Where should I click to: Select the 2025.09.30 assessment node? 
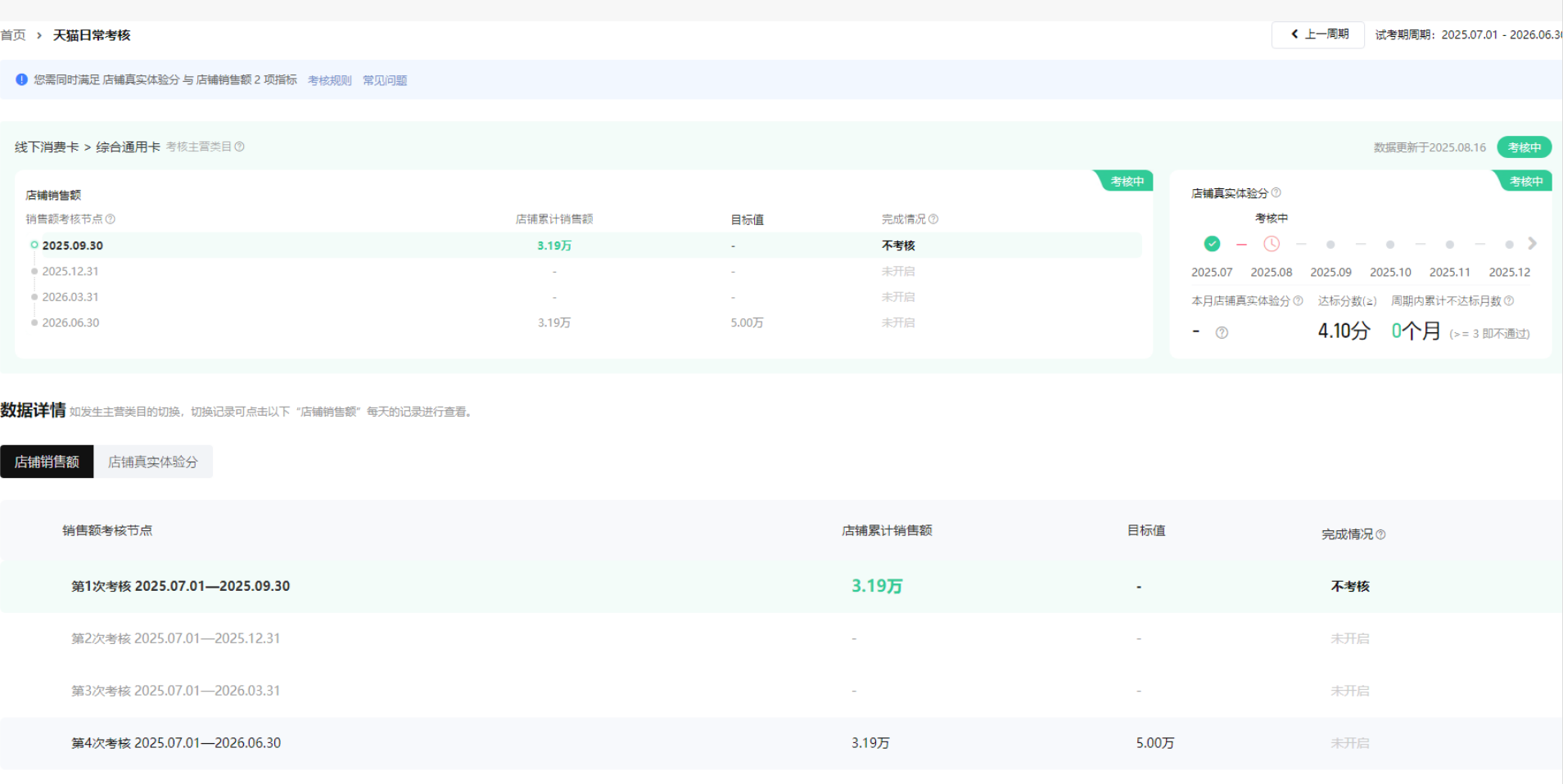click(x=72, y=246)
